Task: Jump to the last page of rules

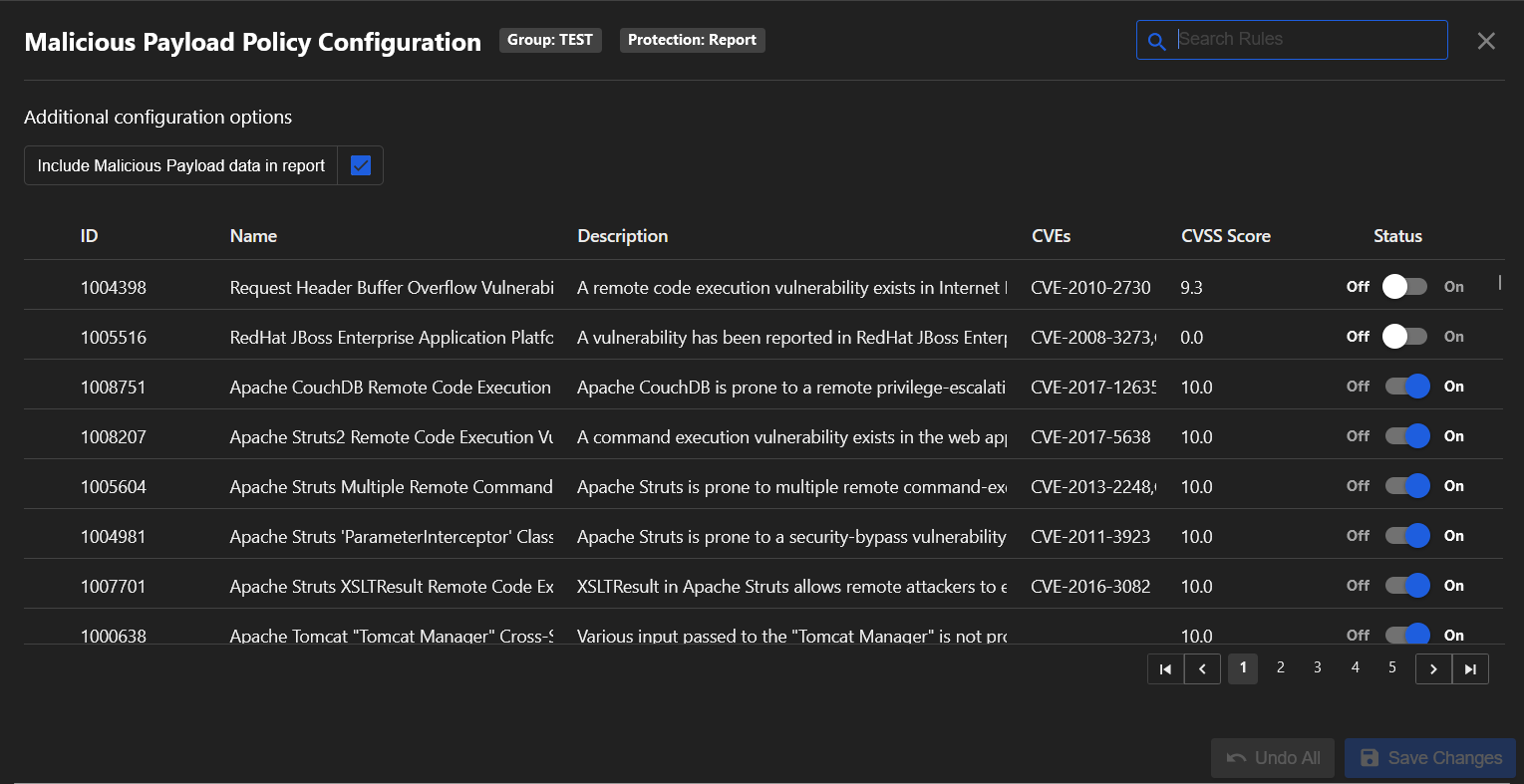Action: pos(1470,669)
